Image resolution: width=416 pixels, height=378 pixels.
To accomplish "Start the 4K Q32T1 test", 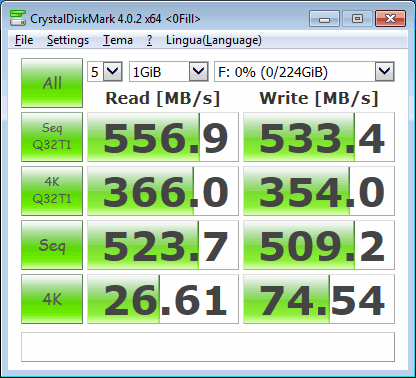I will click(x=52, y=191).
